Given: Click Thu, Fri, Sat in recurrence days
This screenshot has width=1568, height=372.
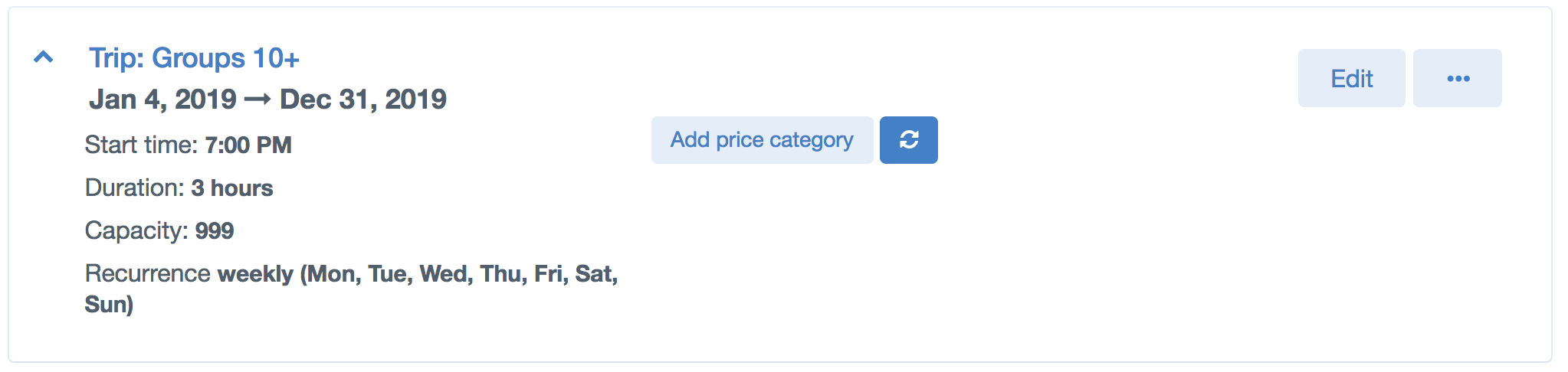Looking at the screenshot, I should point(549,274).
